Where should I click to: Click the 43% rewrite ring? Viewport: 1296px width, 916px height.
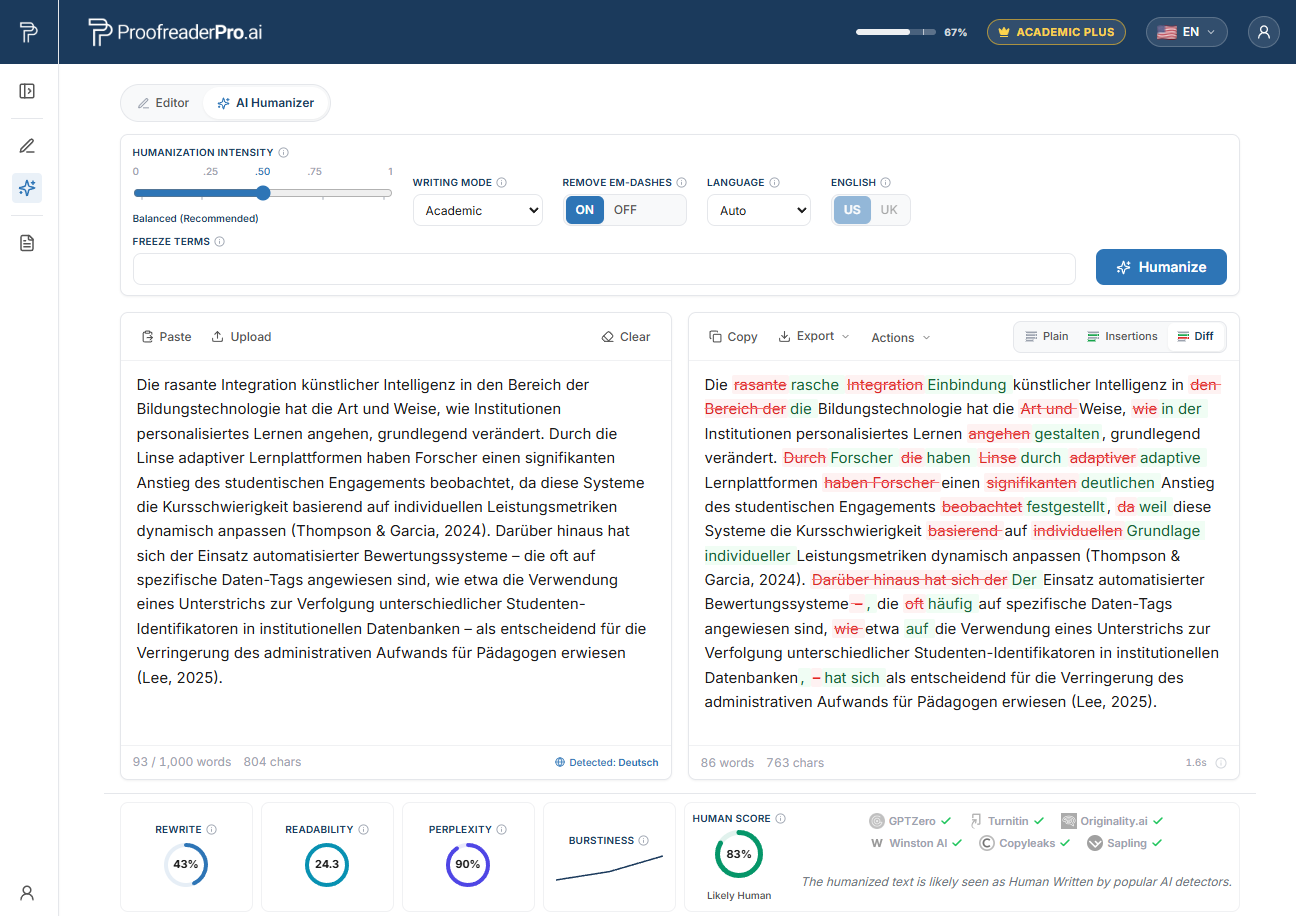click(186, 864)
